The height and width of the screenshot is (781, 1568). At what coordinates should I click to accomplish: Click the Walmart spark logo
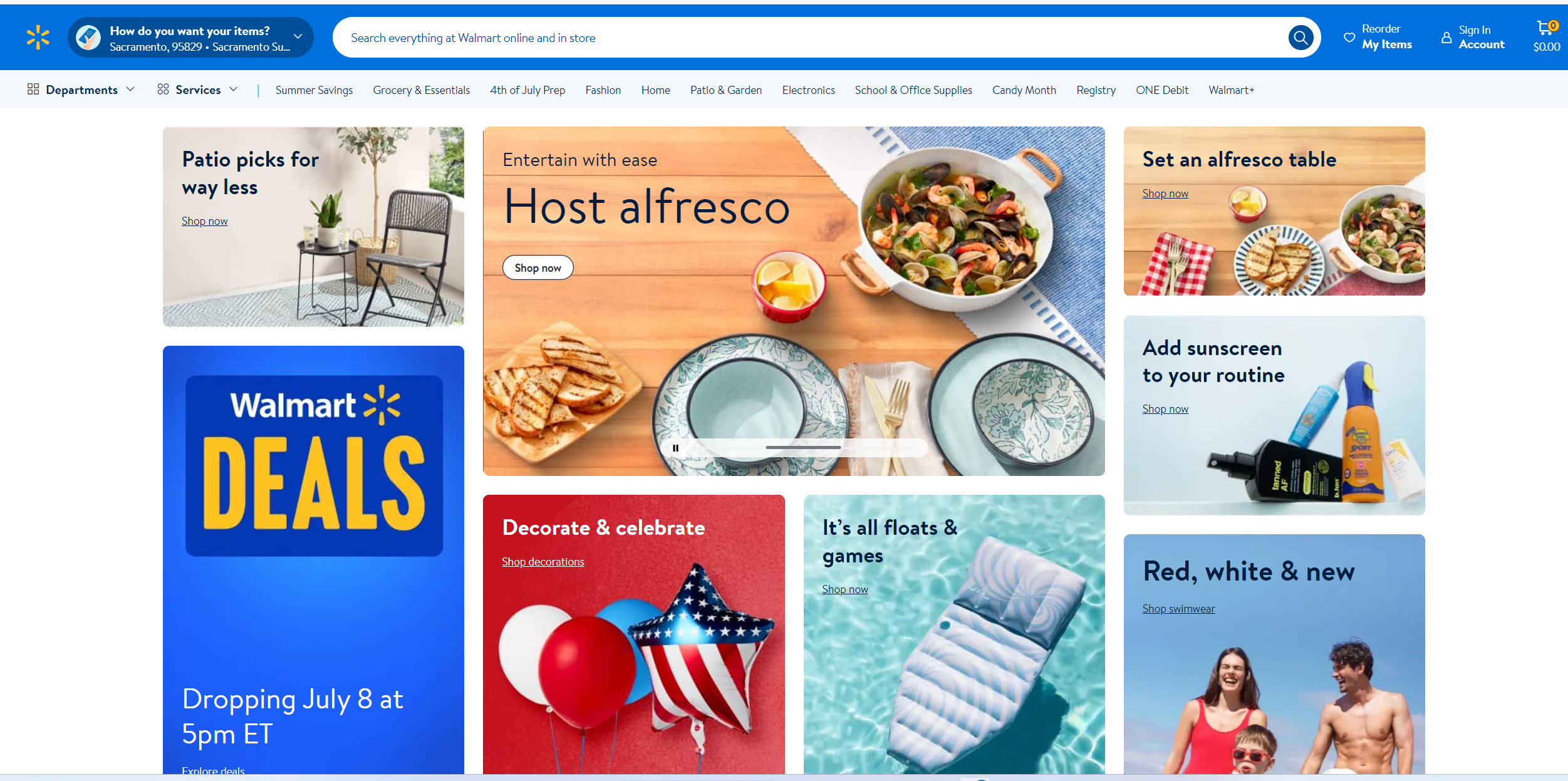[x=38, y=38]
